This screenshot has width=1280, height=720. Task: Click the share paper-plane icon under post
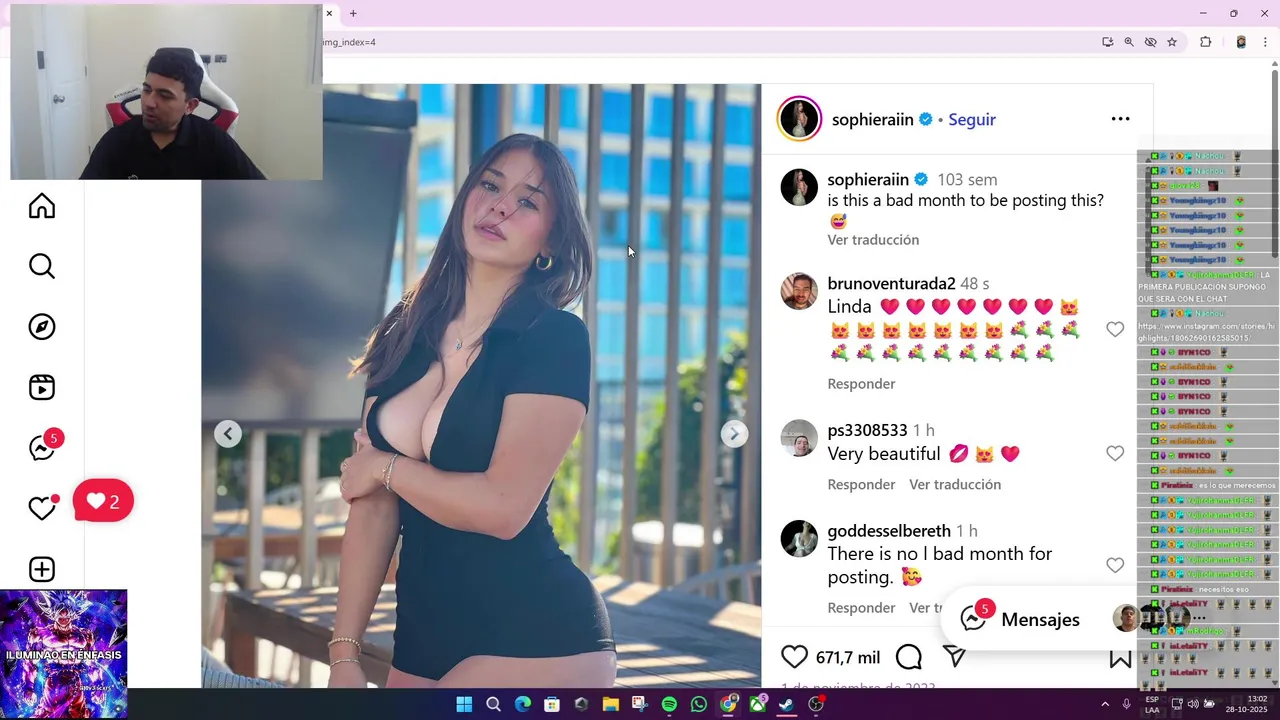tap(955, 657)
